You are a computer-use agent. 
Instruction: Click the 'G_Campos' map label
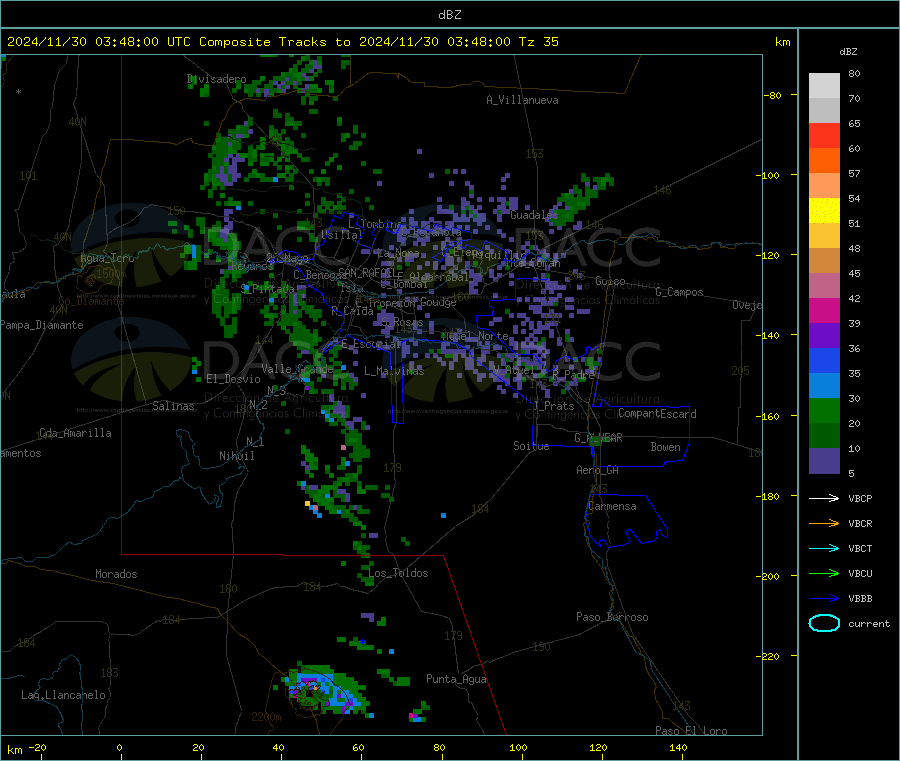coord(679,292)
